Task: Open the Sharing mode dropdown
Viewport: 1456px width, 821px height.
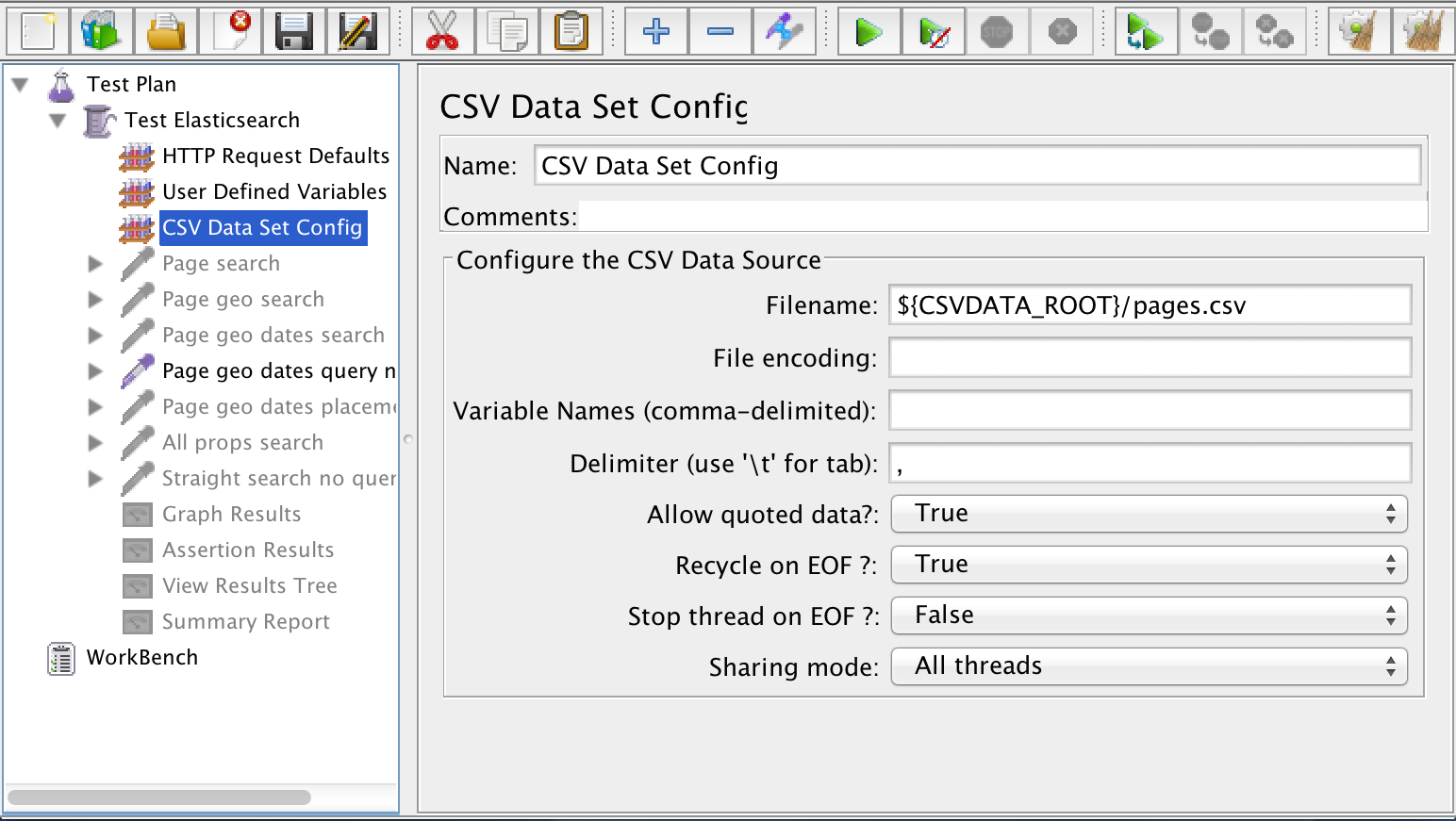Action: coord(1149,666)
